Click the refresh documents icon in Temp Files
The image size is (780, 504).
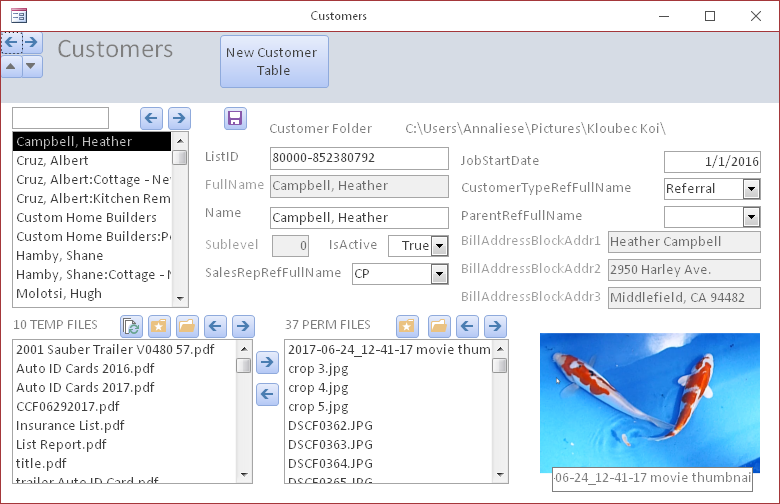click(x=131, y=326)
